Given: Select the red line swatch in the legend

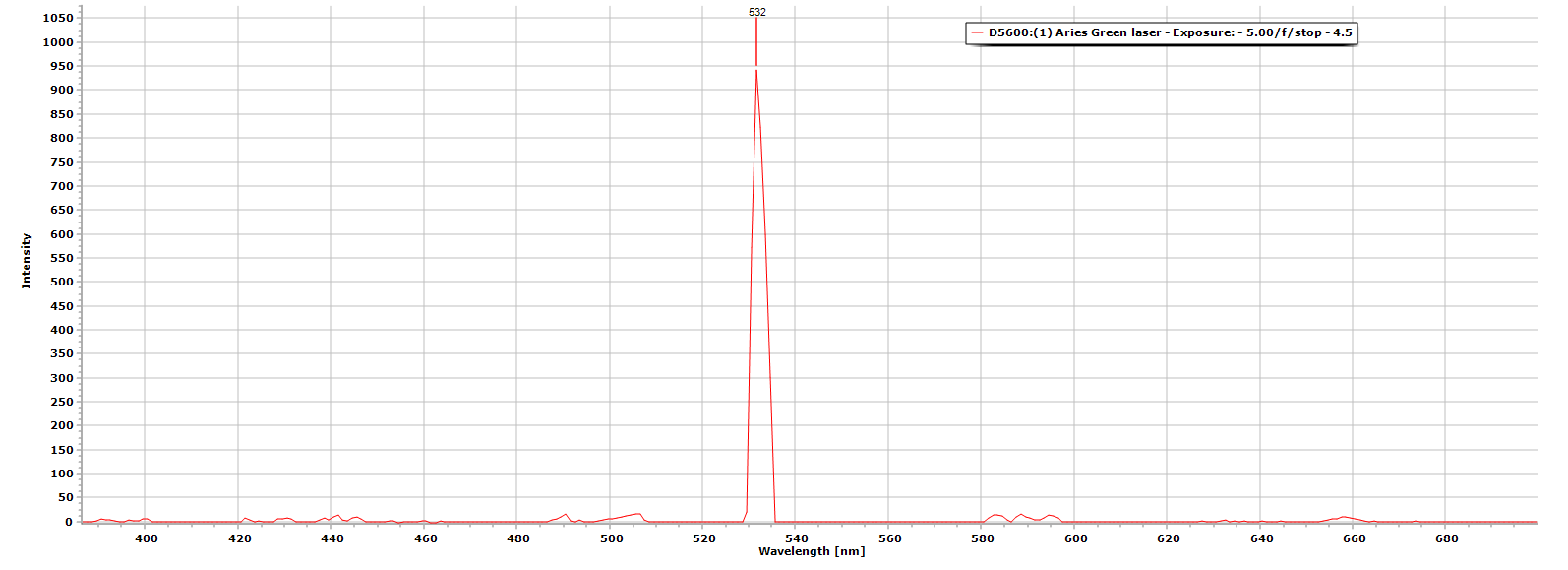Looking at the screenshot, I should pos(977,32).
